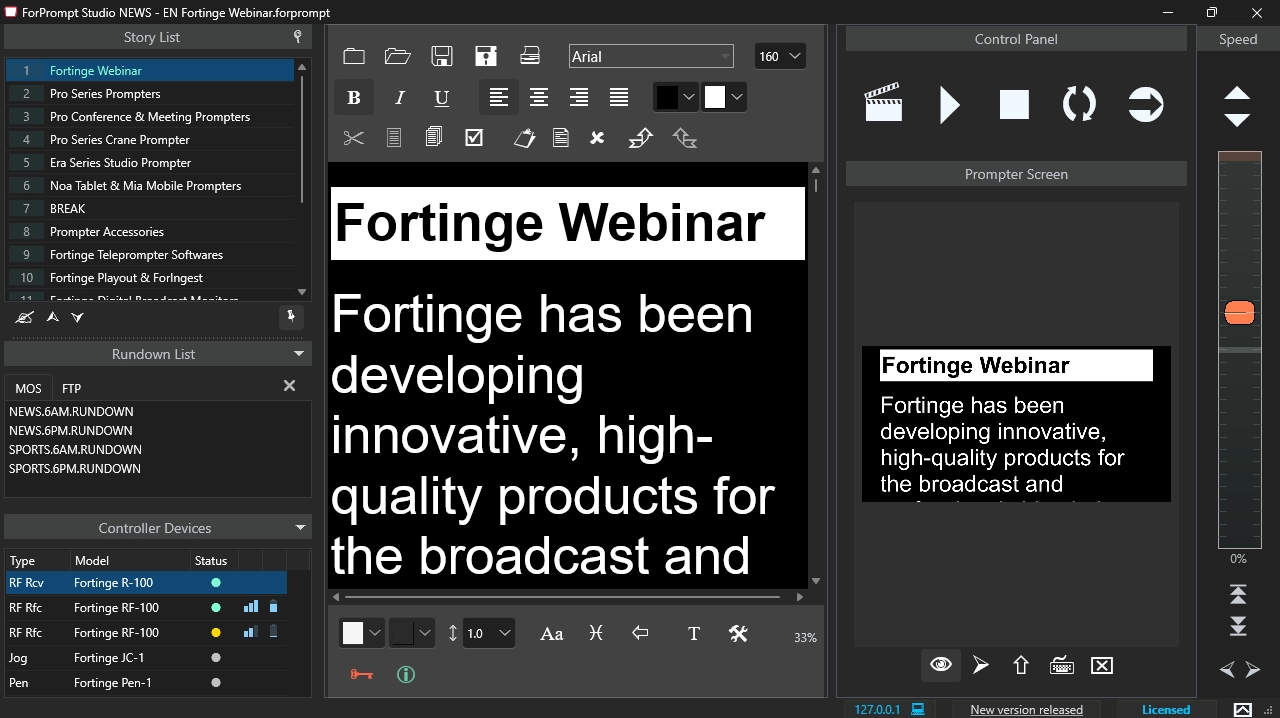Select the MOS tab
Image resolution: width=1280 pixels, height=718 pixels.
coord(28,388)
